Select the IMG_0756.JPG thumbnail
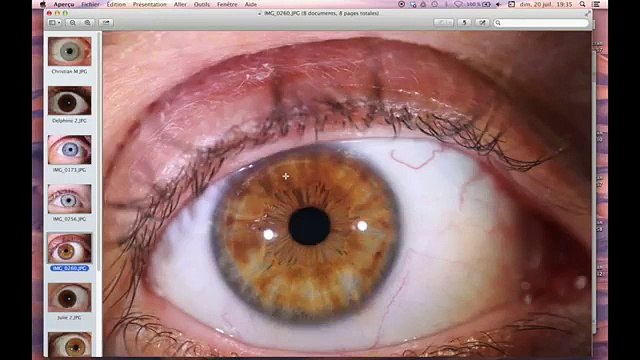Viewport: 640px width, 360px height. tap(69, 199)
